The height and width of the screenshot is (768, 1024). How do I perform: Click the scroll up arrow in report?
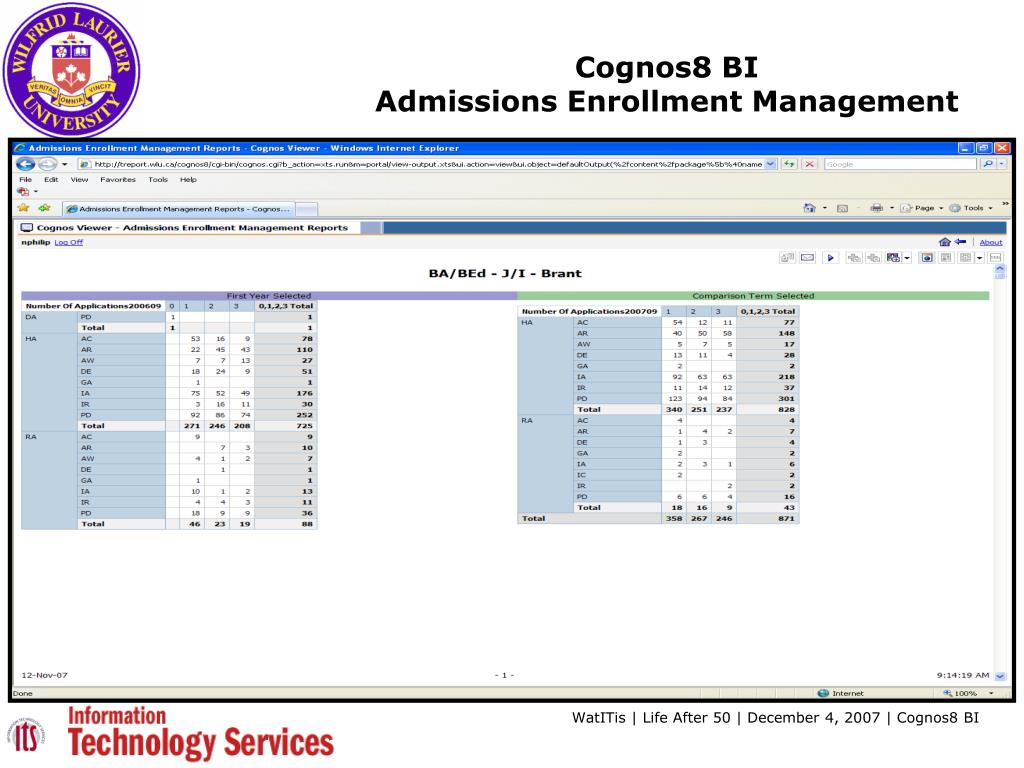tap(1000, 269)
